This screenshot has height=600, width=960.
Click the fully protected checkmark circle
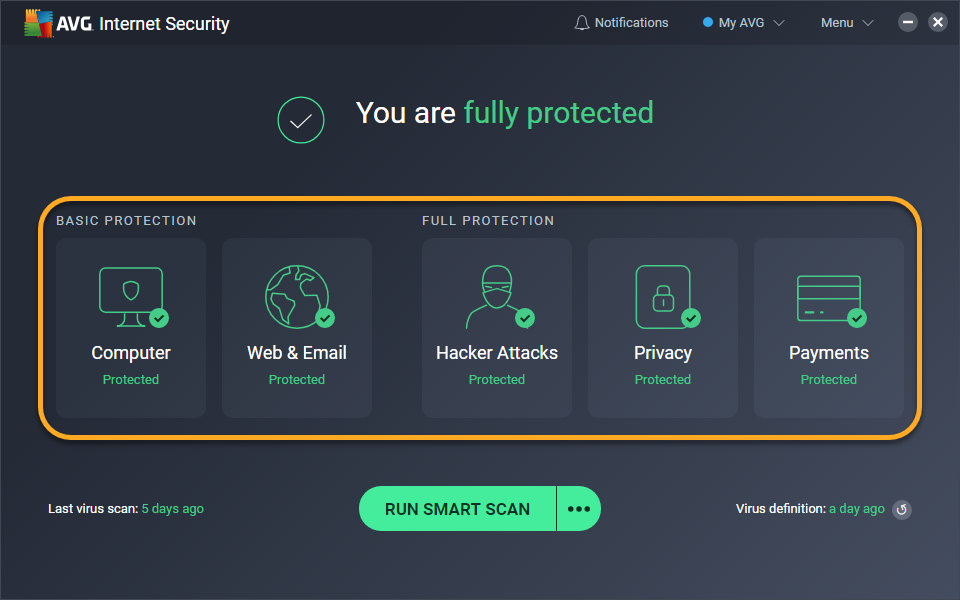pos(301,120)
